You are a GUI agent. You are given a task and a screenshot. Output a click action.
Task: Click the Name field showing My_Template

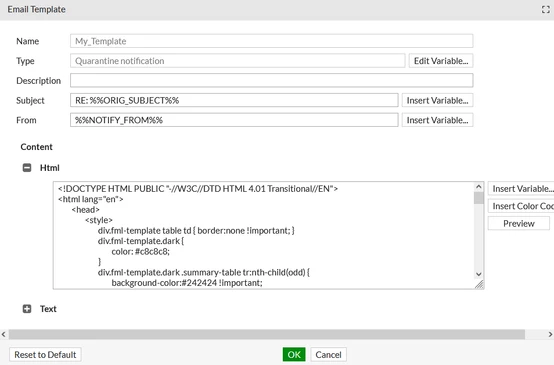click(271, 41)
